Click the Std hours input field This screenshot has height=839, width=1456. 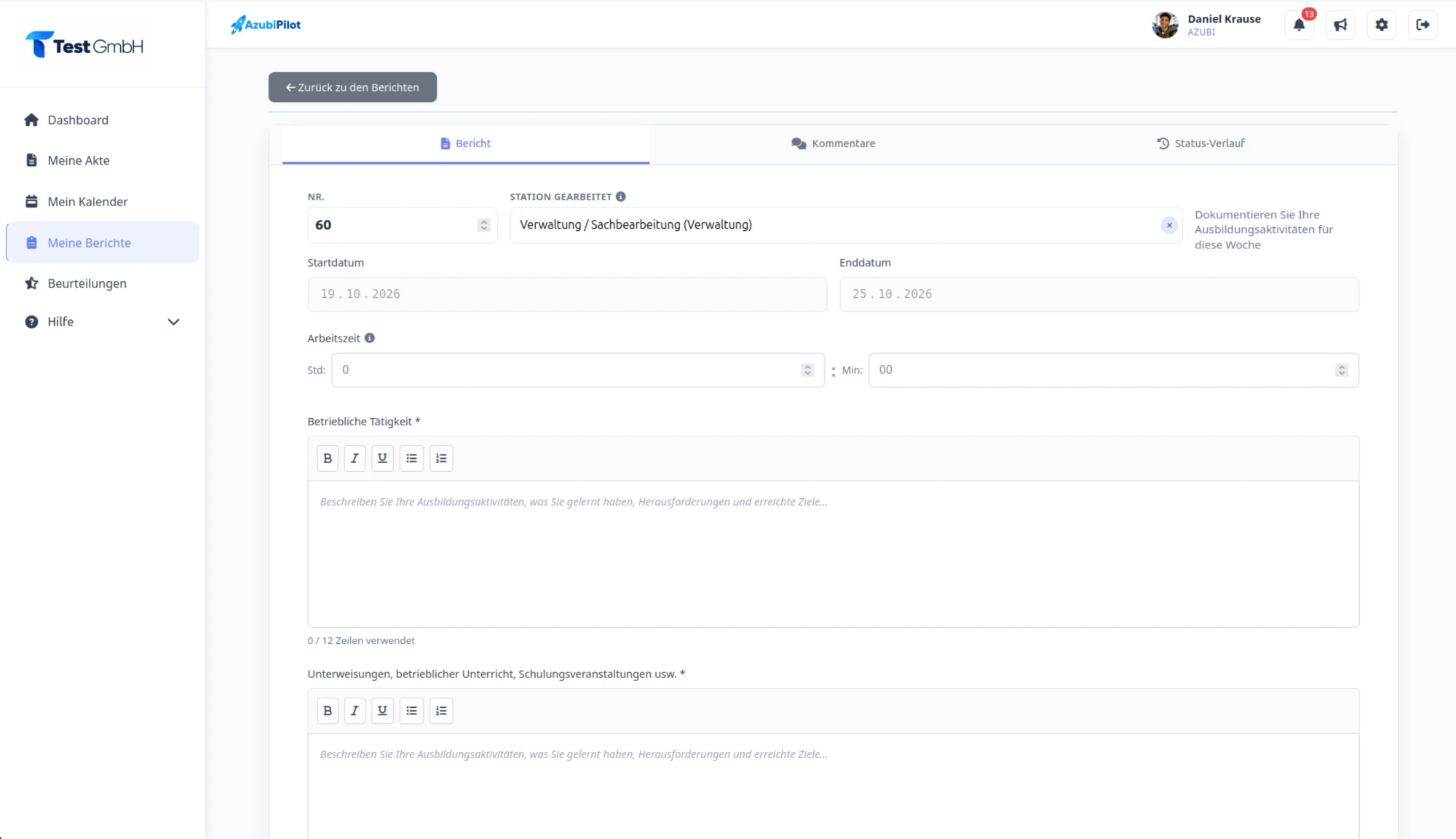tap(578, 370)
